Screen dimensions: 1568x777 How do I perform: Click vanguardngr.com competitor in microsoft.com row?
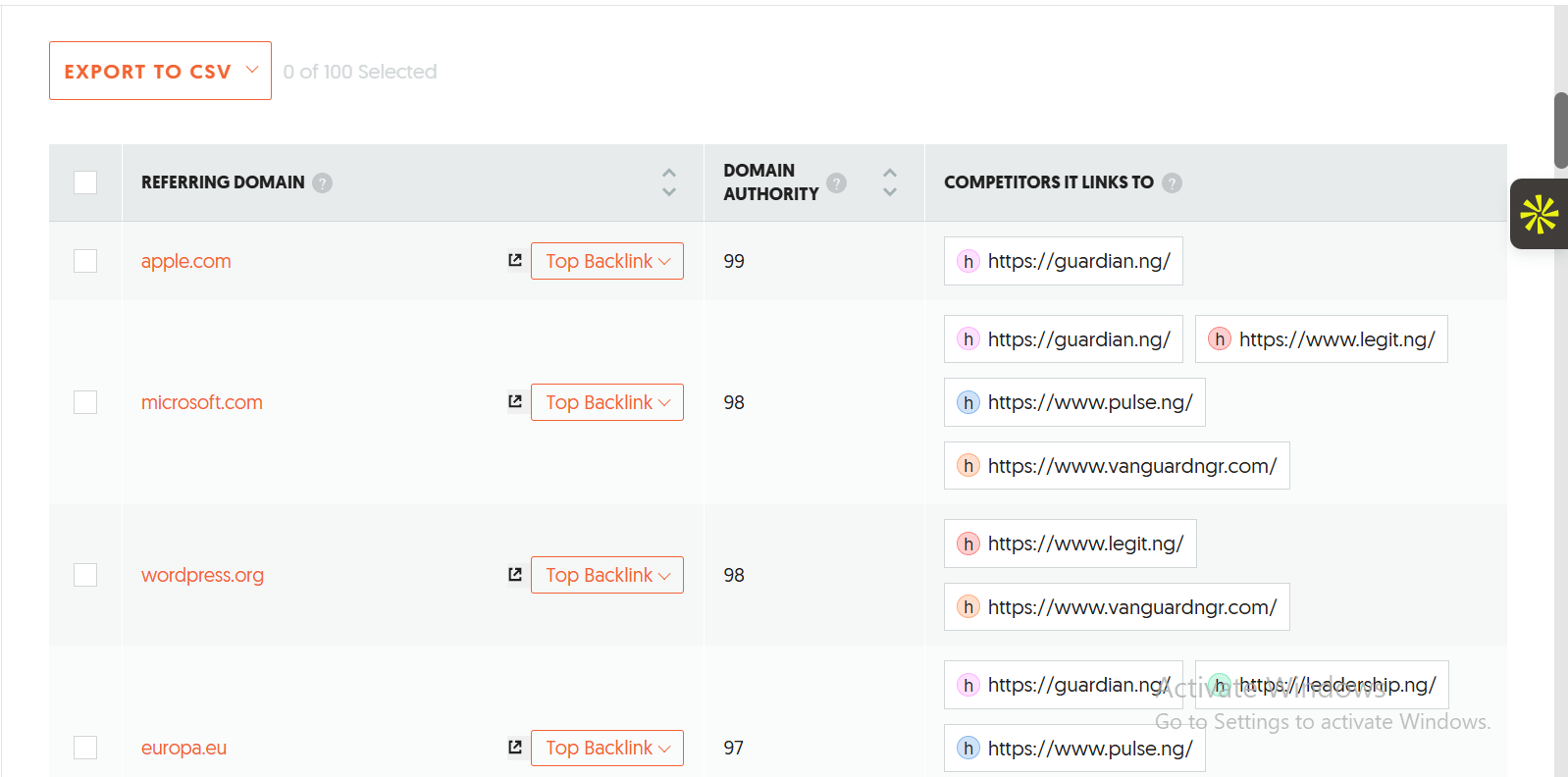click(1117, 466)
